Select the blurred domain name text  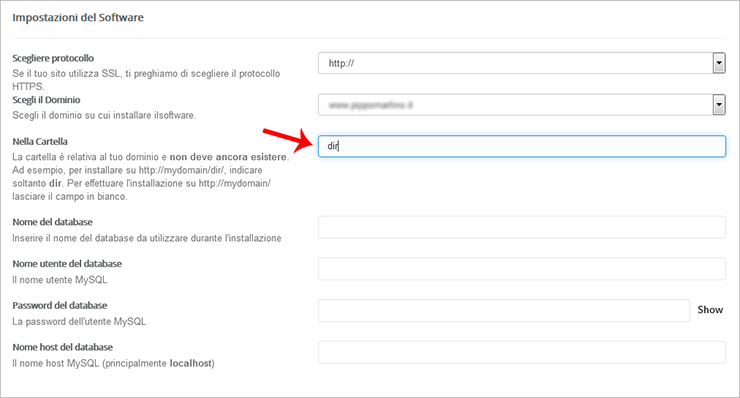point(370,105)
